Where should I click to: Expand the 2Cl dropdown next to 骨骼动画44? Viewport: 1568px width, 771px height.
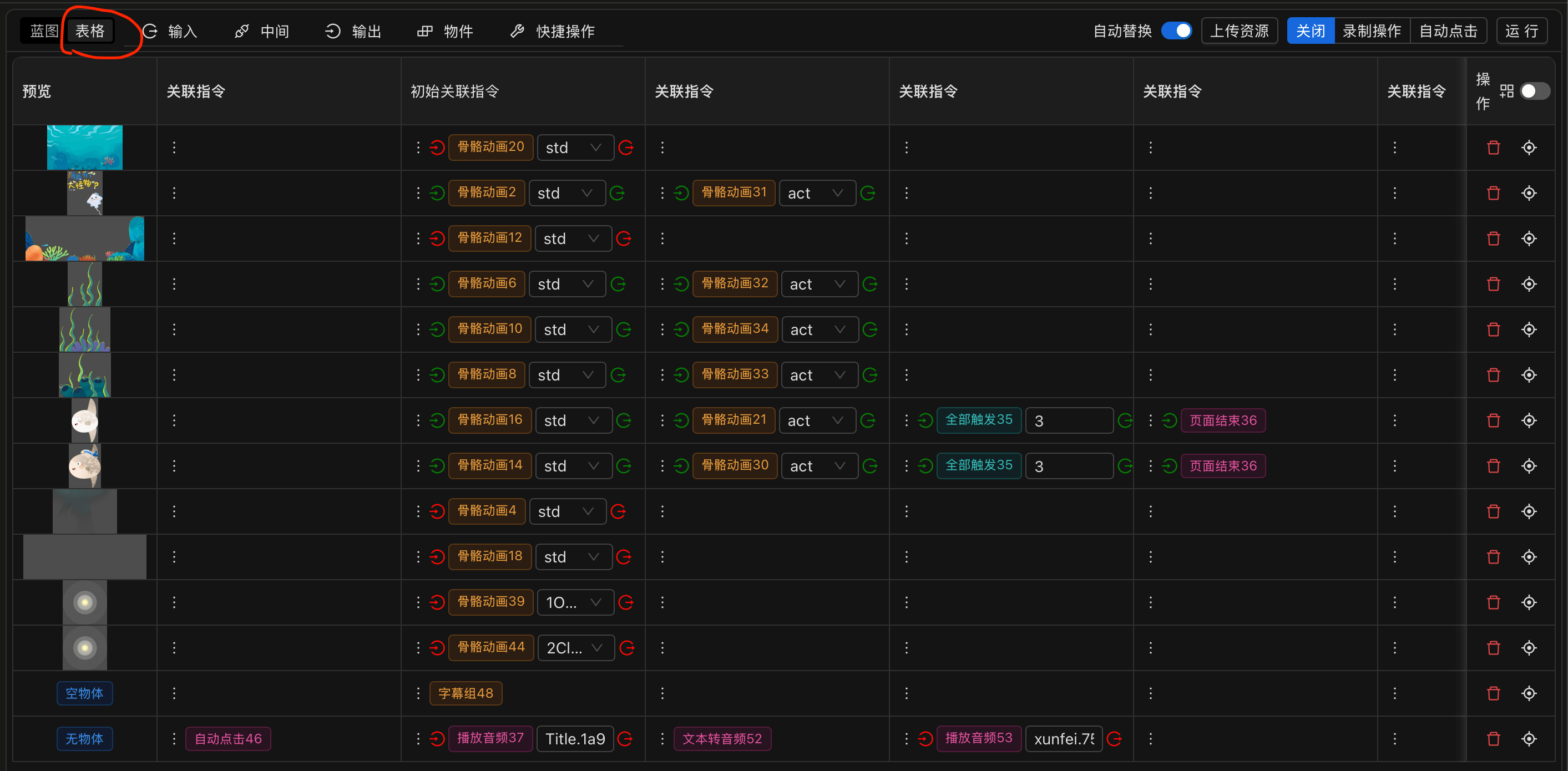tap(575, 647)
